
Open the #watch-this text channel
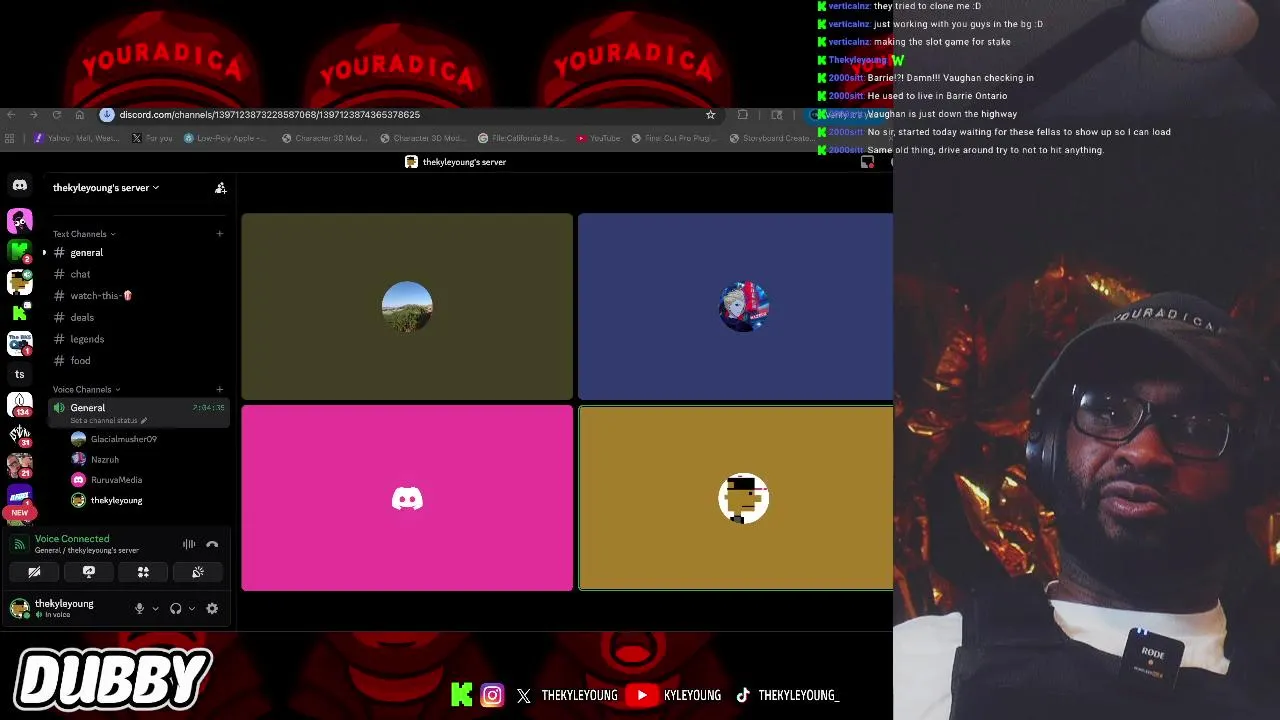(x=139, y=296)
